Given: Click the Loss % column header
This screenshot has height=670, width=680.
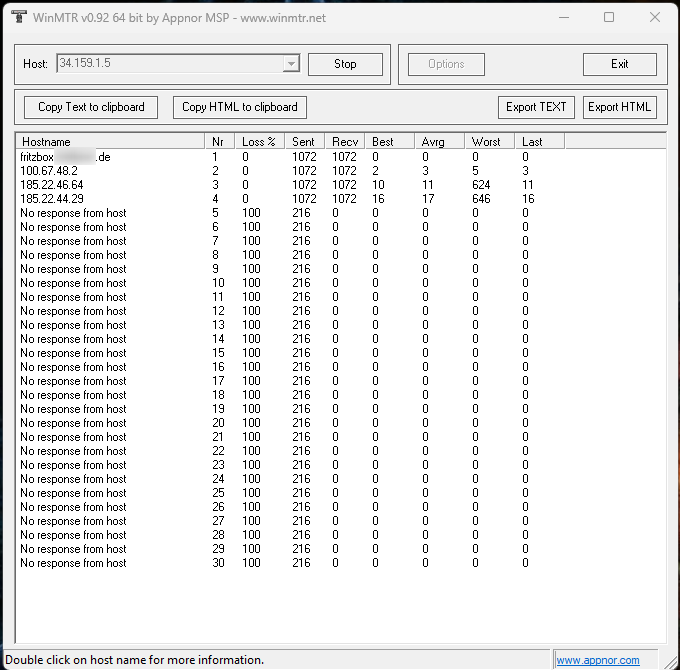Looking at the screenshot, I should coord(259,141).
